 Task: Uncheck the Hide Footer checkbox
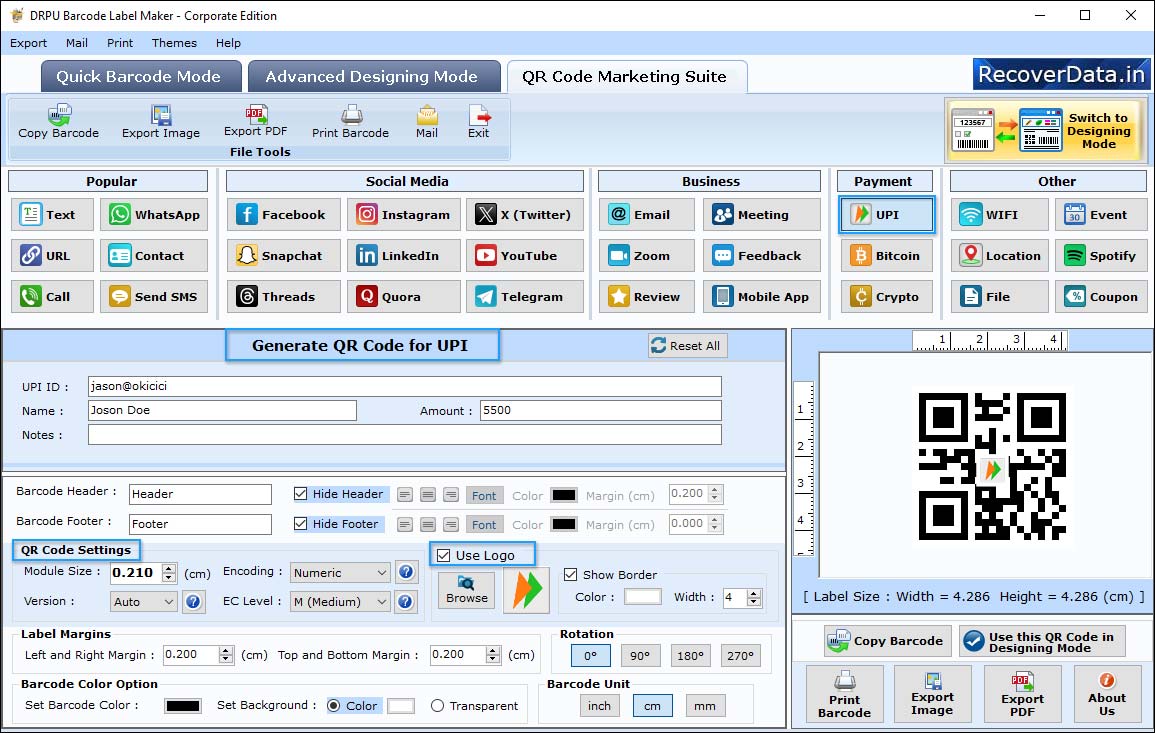301,524
